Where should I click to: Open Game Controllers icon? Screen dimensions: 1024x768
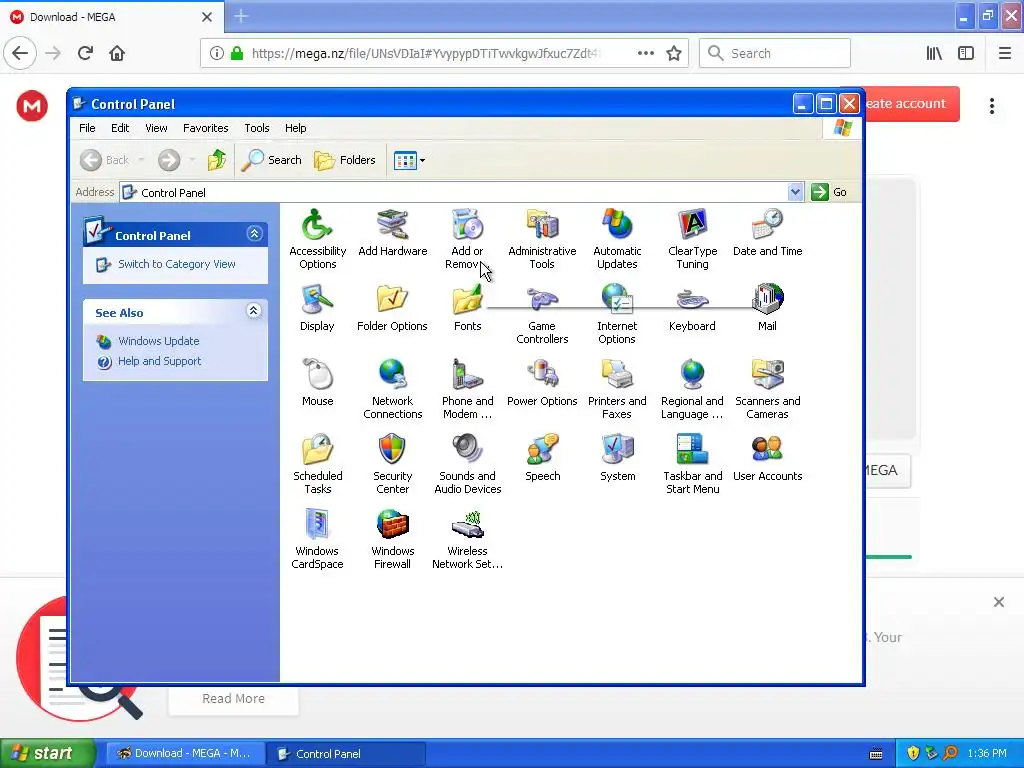click(542, 314)
